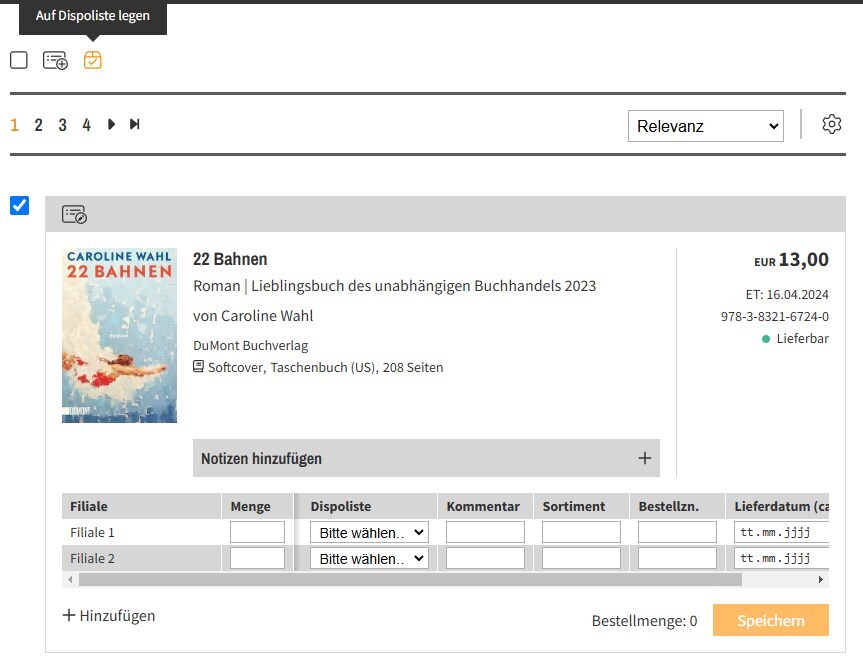Click the Bestellmenge: 0 label

(x=644, y=621)
